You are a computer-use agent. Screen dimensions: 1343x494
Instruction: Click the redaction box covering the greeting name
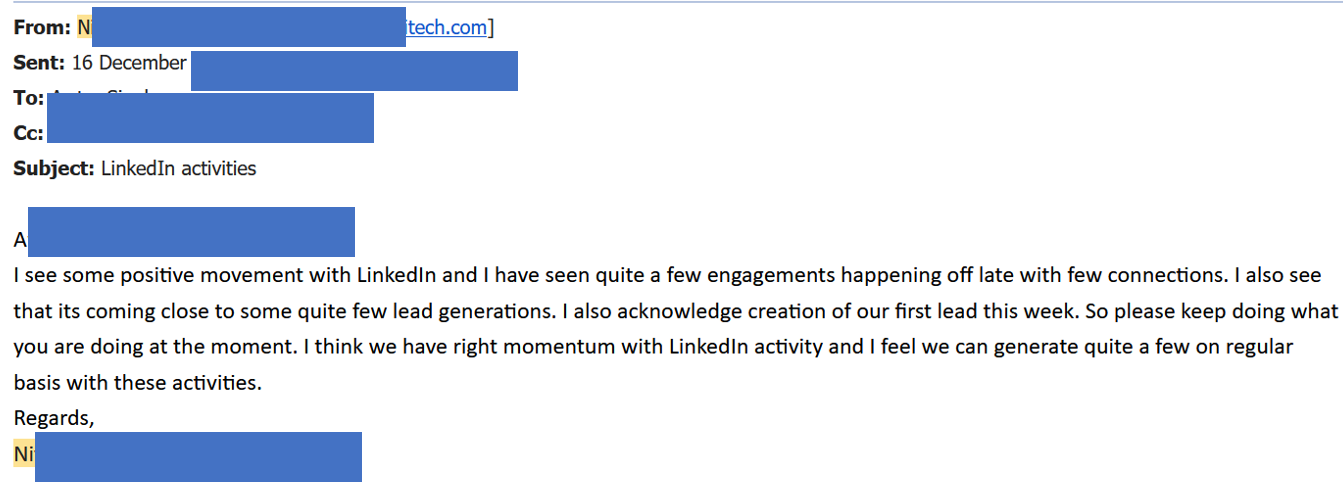pyautogui.click(x=191, y=232)
